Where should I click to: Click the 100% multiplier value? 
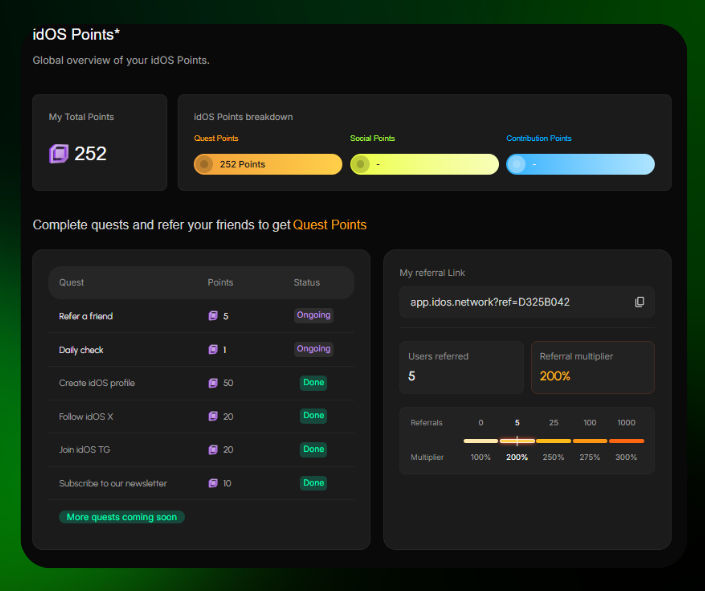point(480,457)
